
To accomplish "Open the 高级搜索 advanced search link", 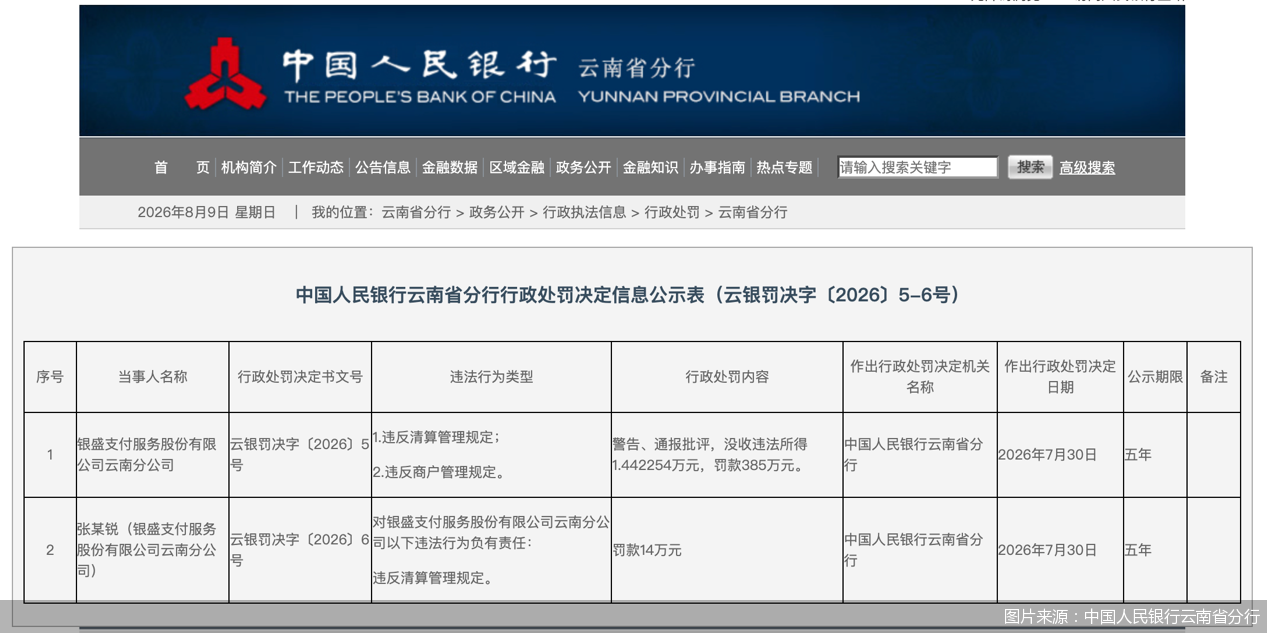I will coord(1087,167).
